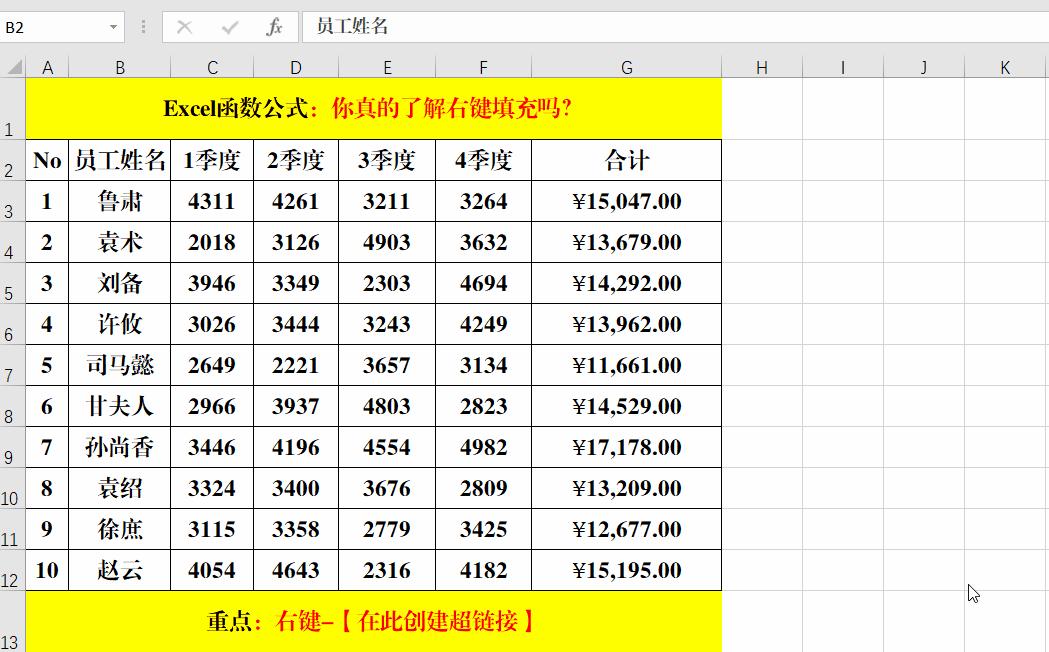Select the cell containing 司马懿

coord(120,365)
